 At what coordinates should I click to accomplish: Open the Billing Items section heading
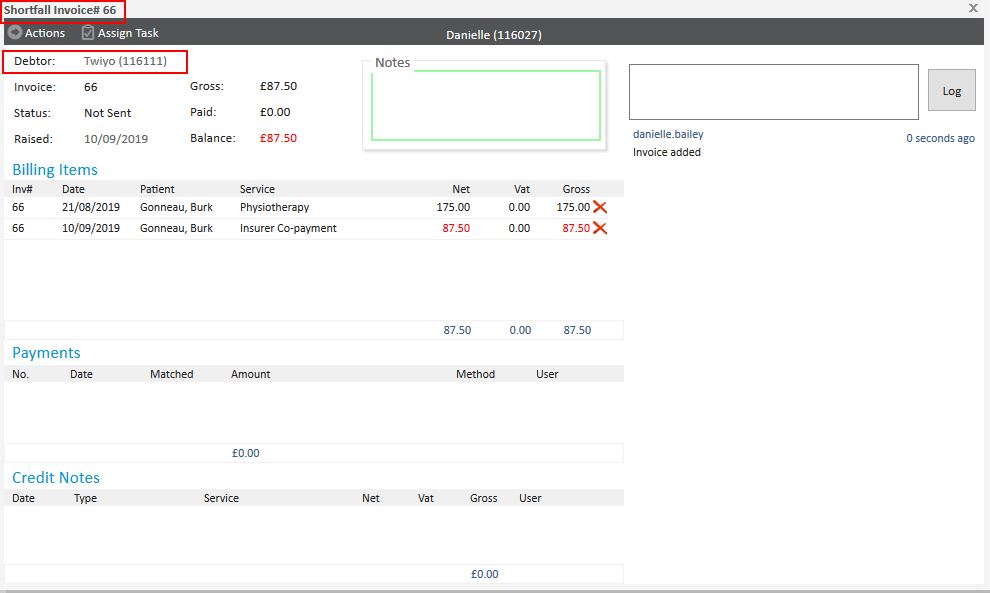(x=55, y=170)
